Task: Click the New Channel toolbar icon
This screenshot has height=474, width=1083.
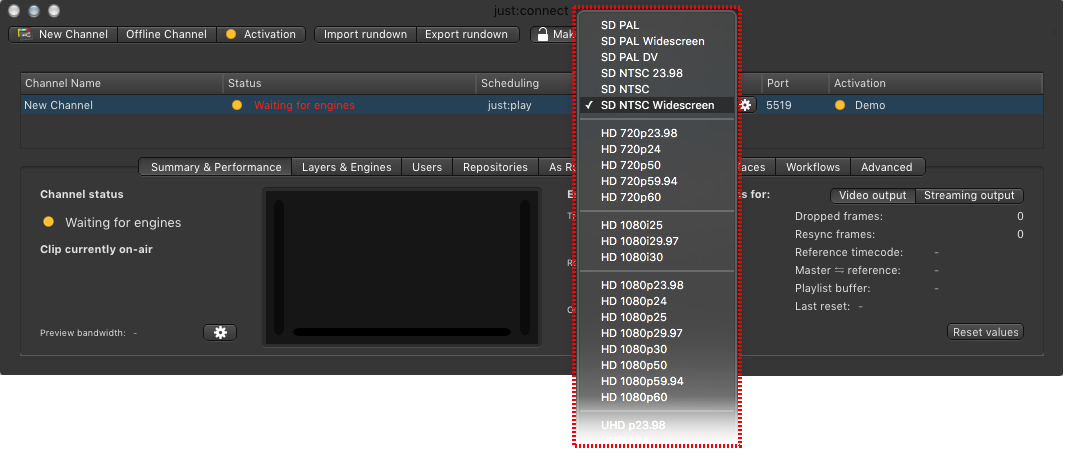Action: pos(25,34)
